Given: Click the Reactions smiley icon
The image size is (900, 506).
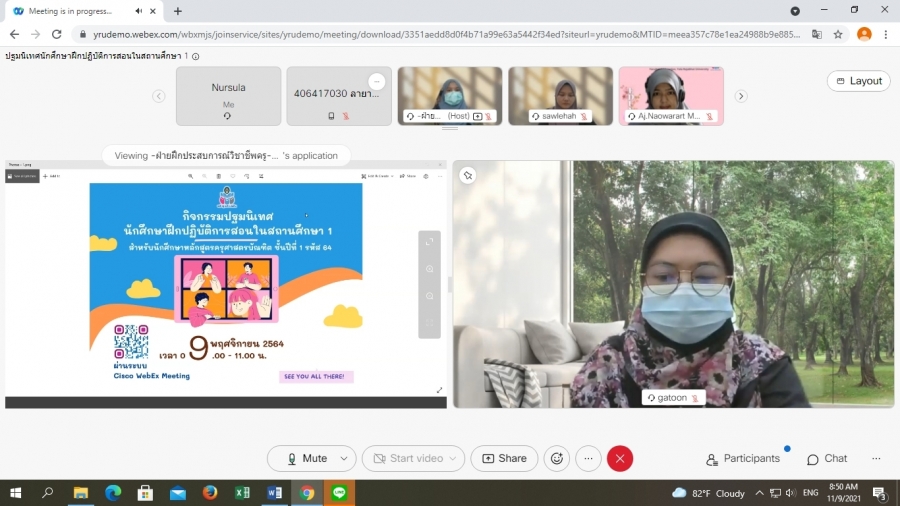Looking at the screenshot, I should click(x=557, y=458).
